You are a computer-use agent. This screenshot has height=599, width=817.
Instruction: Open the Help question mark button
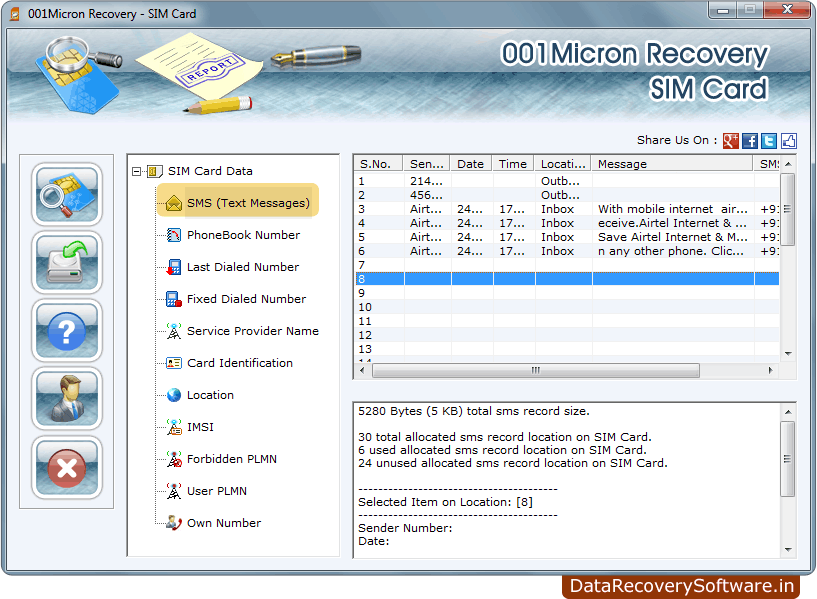click(x=67, y=331)
